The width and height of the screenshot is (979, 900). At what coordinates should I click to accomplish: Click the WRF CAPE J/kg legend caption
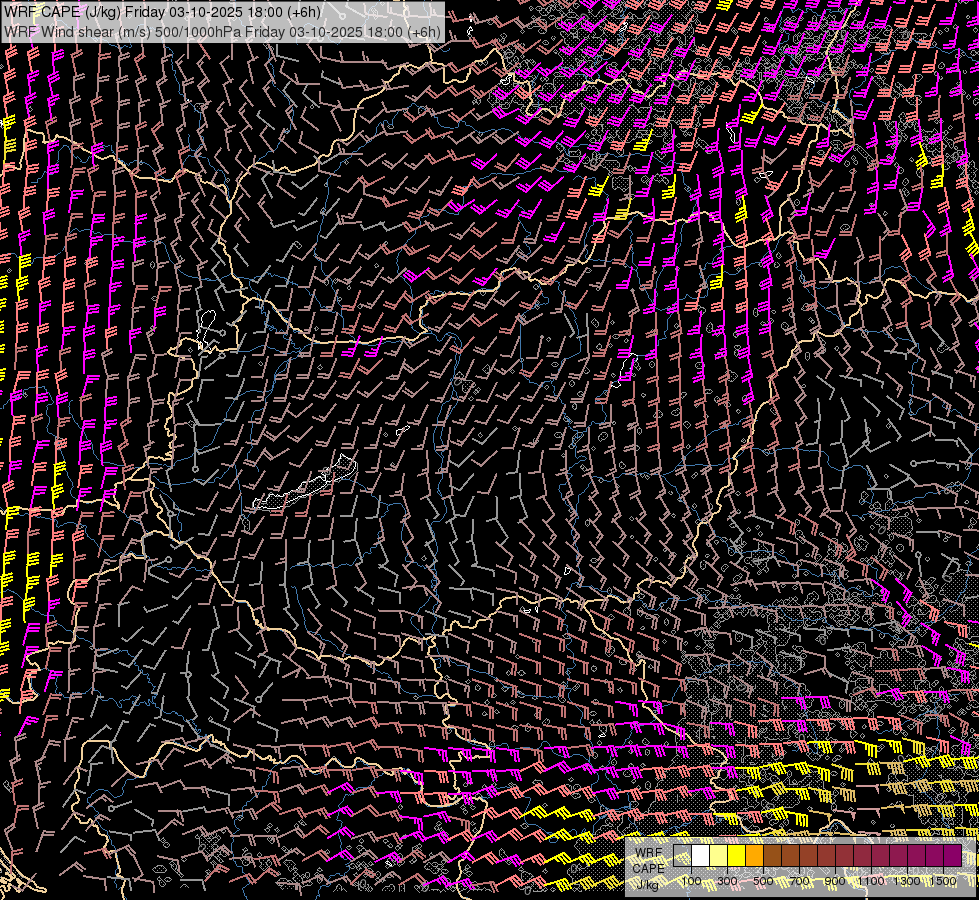coord(649,868)
